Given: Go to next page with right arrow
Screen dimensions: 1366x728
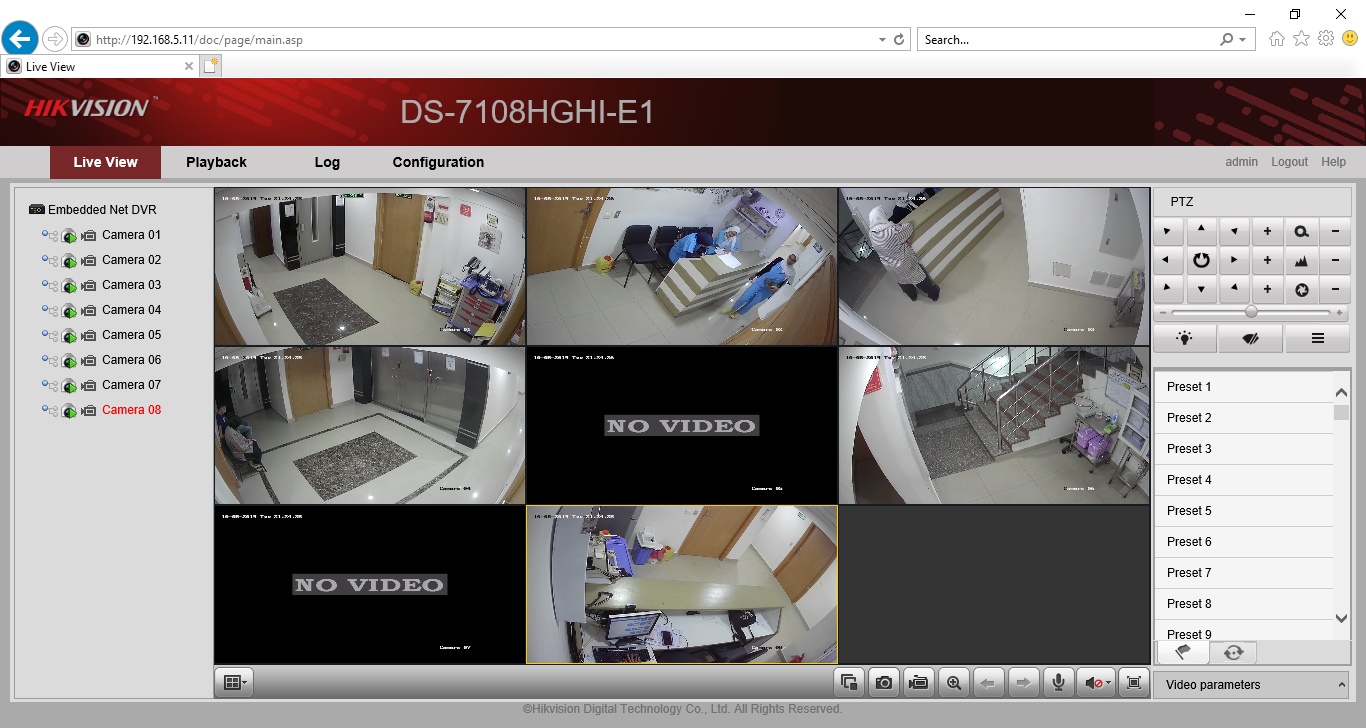Looking at the screenshot, I should 1024,683.
